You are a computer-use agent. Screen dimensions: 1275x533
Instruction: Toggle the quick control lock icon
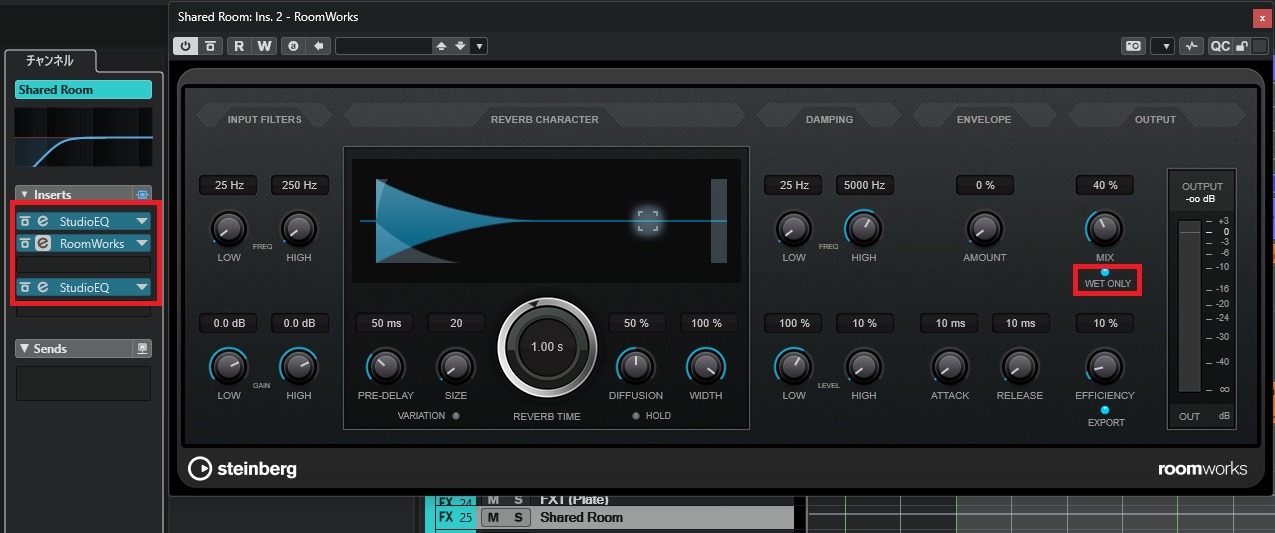pos(1241,46)
